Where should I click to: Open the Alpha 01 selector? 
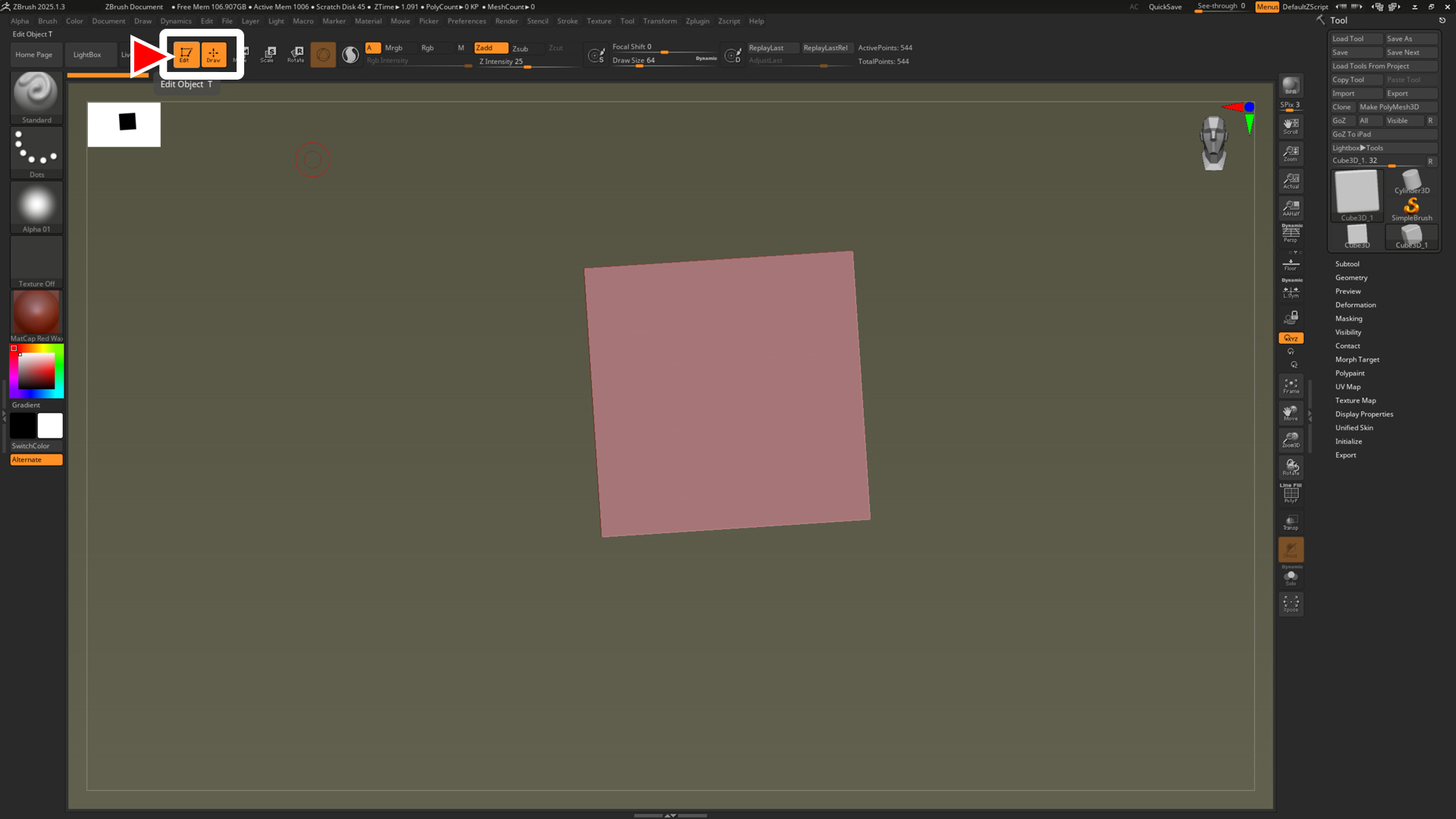[36, 207]
